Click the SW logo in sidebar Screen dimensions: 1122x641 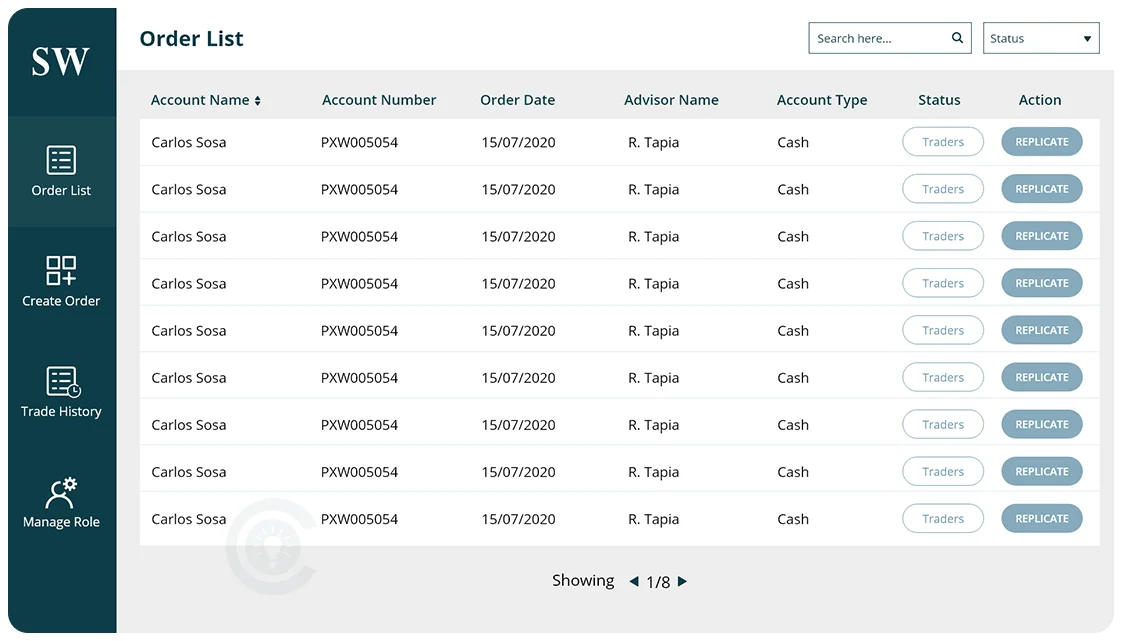[61, 62]
